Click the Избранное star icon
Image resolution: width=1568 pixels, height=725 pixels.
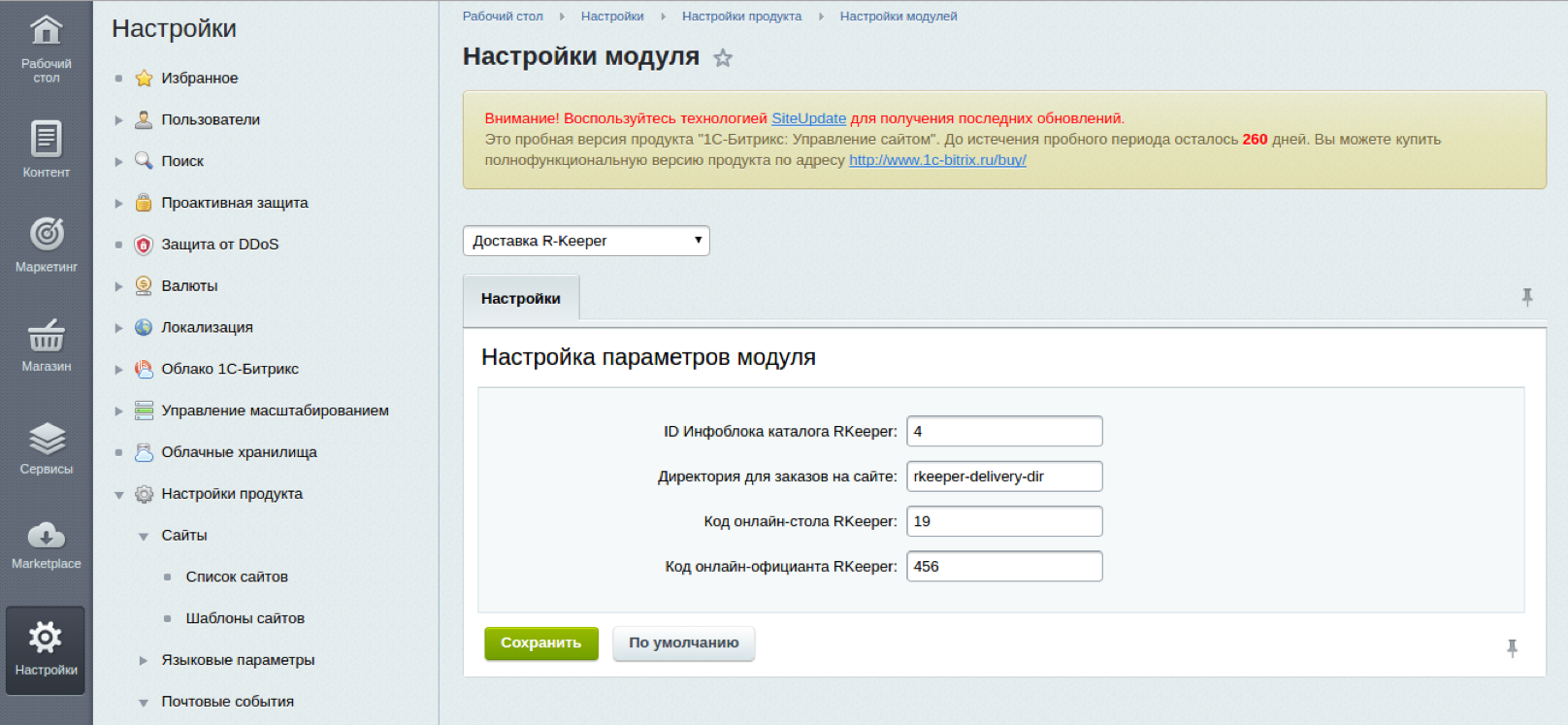pos(144,78)
